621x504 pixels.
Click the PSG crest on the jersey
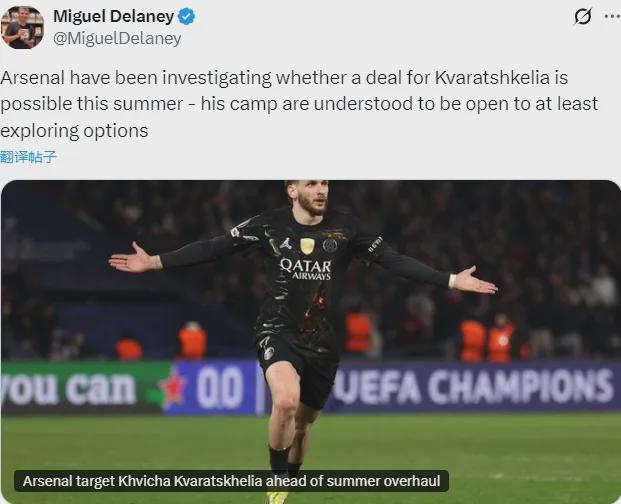coord(330,245)
